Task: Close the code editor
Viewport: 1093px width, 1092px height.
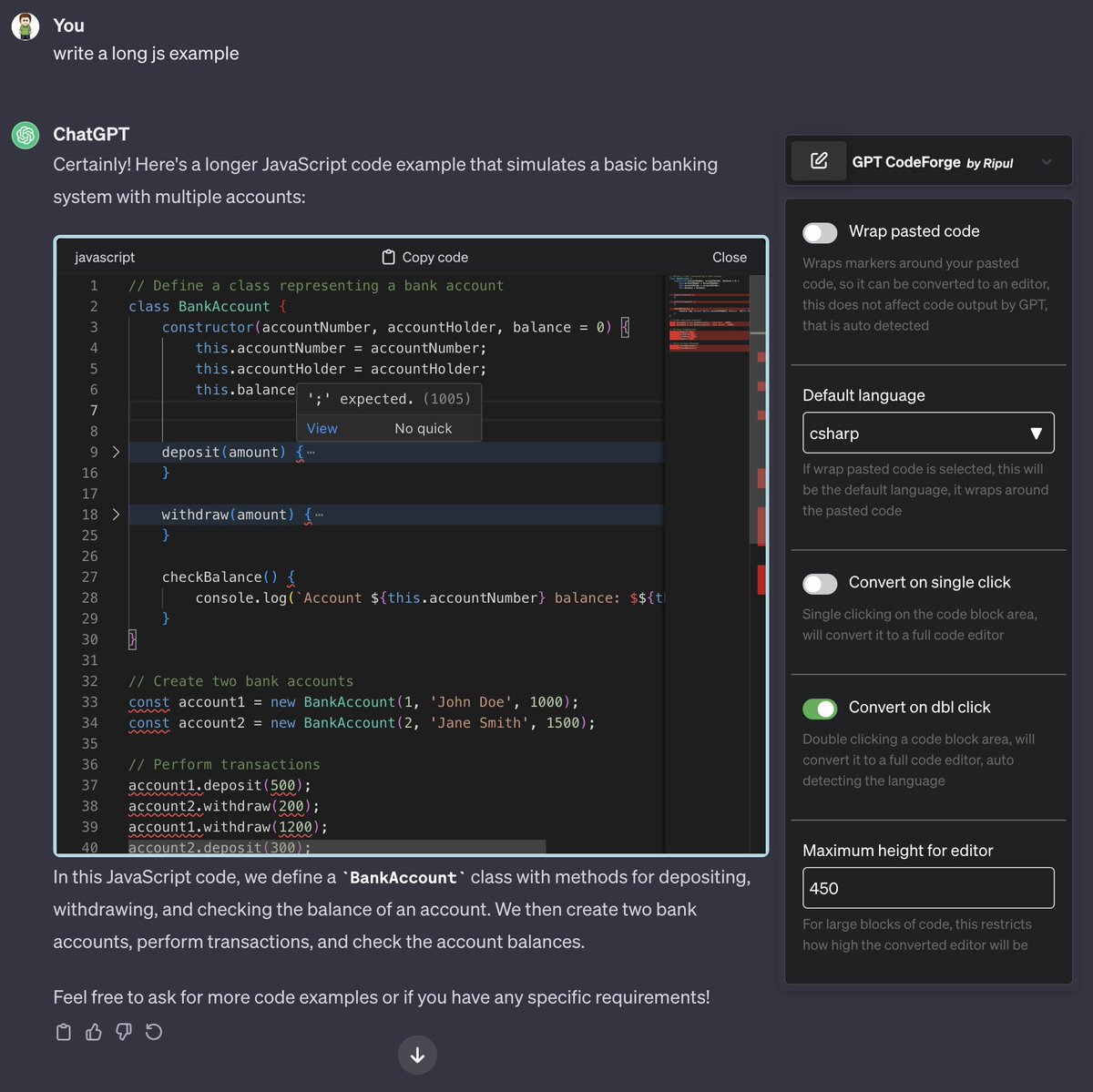Action: point(730,257)
